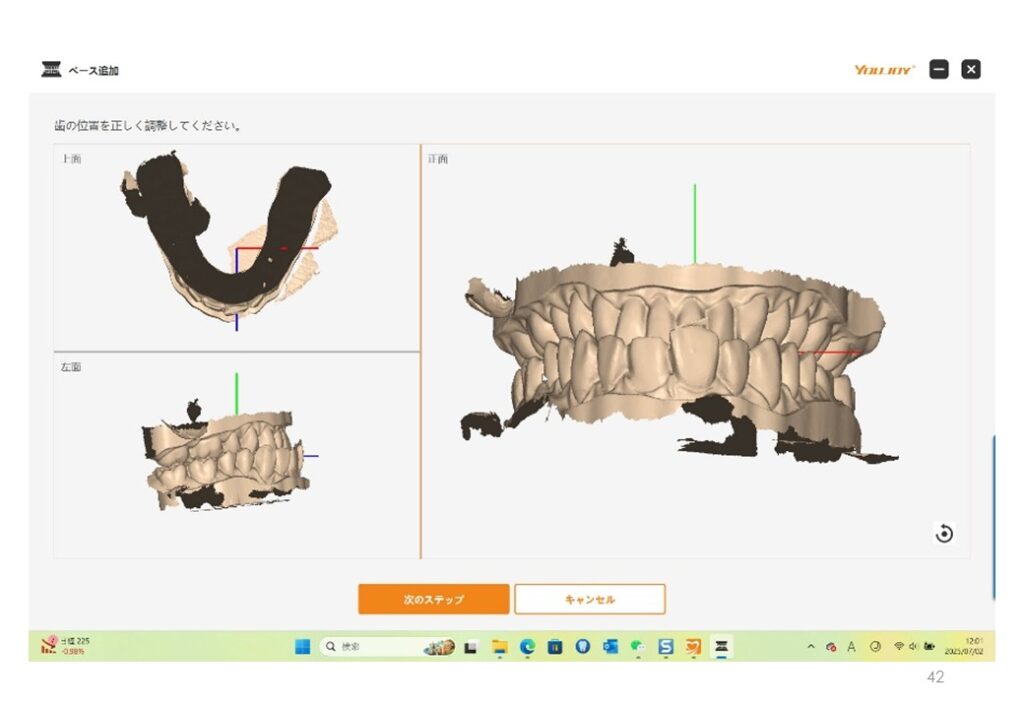Click the キャンセル (Cancel) button
This screenshot has height=709, width=1024.
click(x=589, y=599)
